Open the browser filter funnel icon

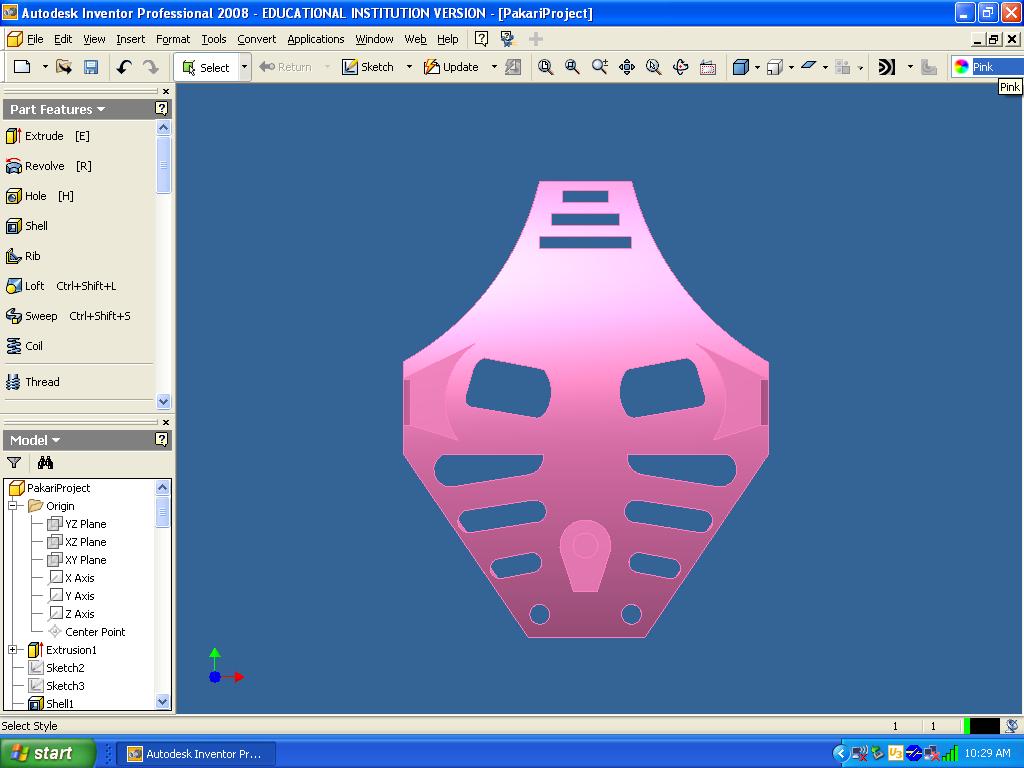coord(14,463)
